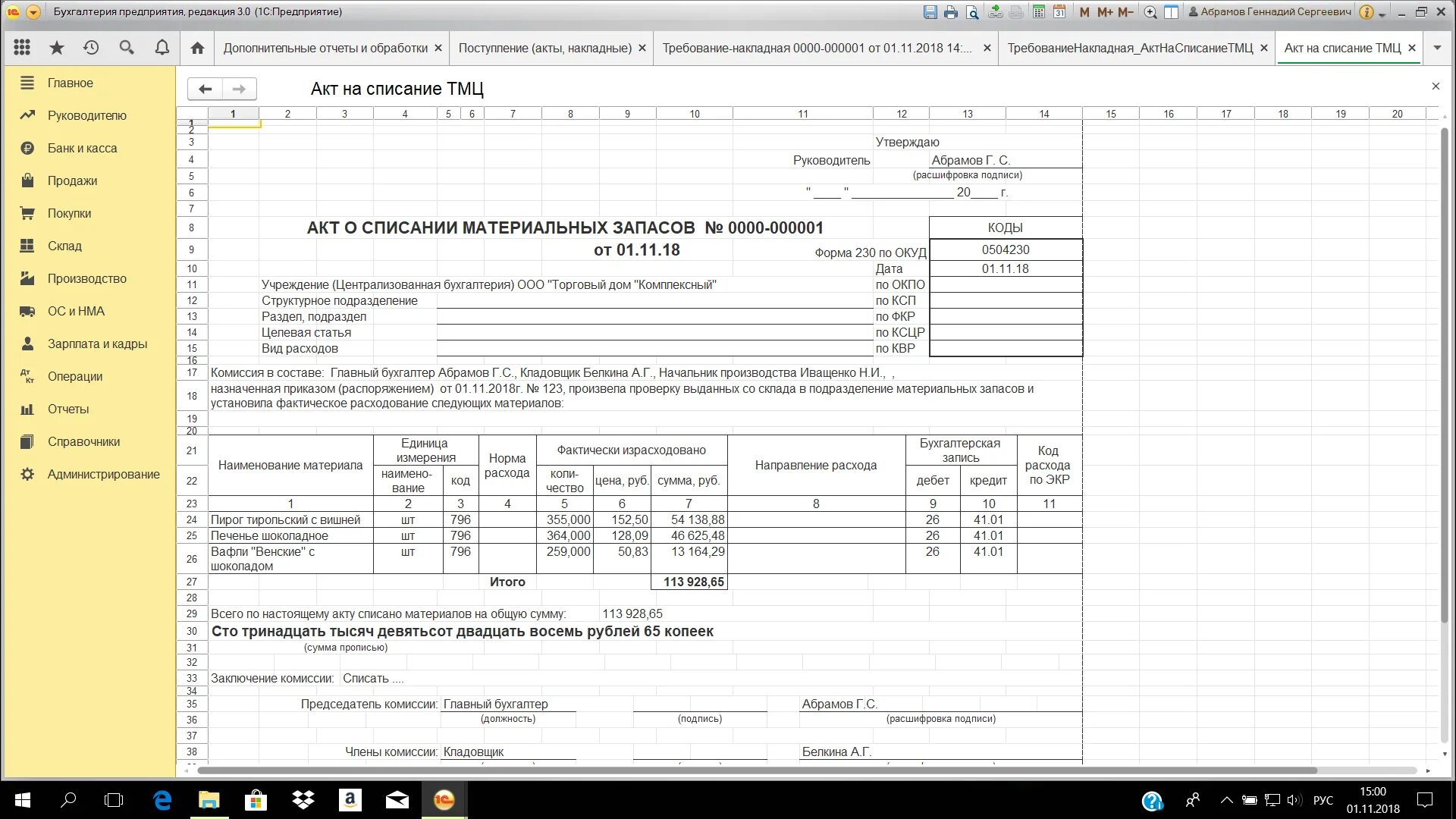Close the Акт на списание ТМЦ form
The height and width of the screenshot is (819, 1456).
1436,86
